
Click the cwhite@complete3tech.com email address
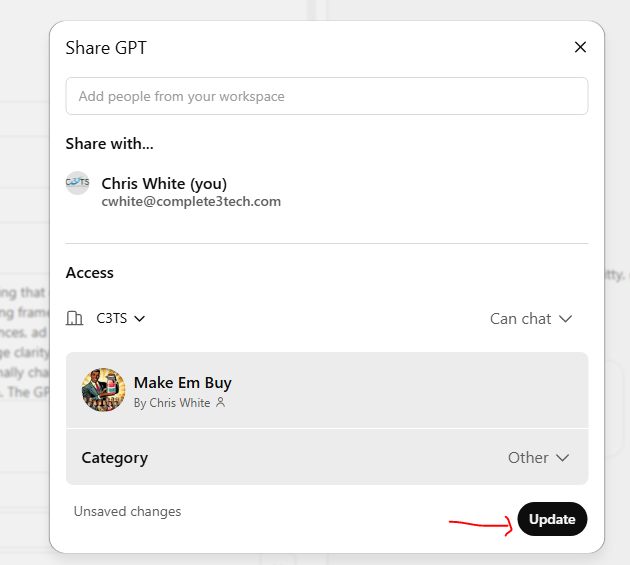[191, 201]
